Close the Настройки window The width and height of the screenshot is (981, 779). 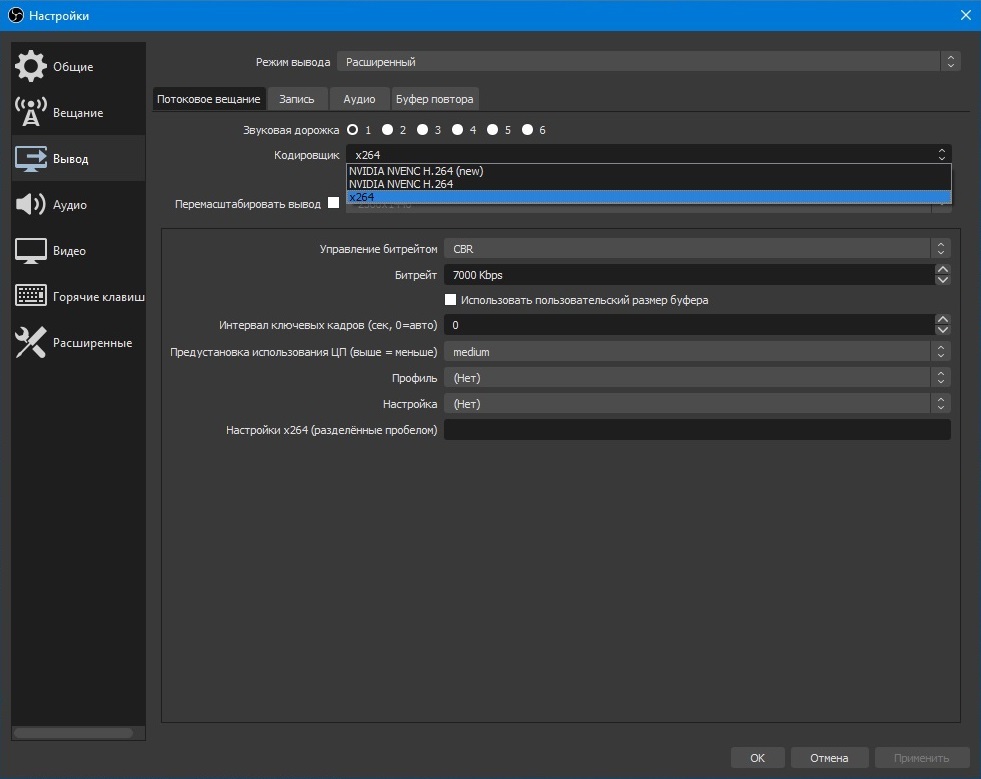pos(965,15)
